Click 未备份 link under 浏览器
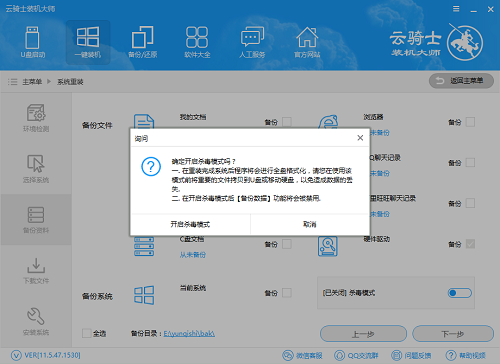Image resolution: width=500 pixels, height=364 pixels. 380,133
